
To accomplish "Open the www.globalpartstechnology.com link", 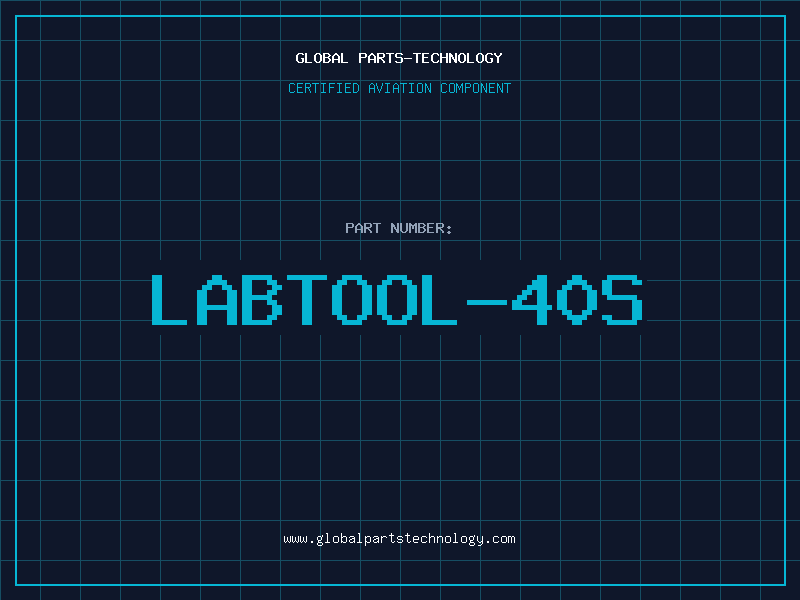I will pos(399,539).
